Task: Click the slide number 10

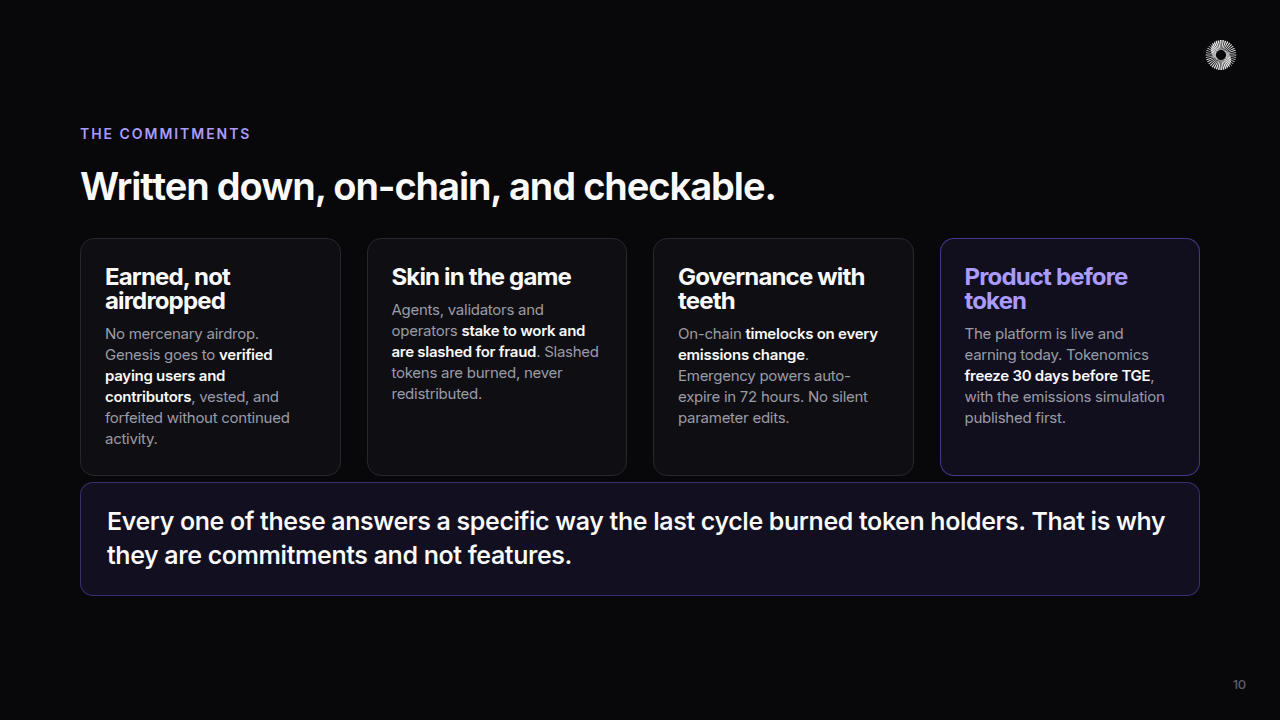Action: 1239,685
